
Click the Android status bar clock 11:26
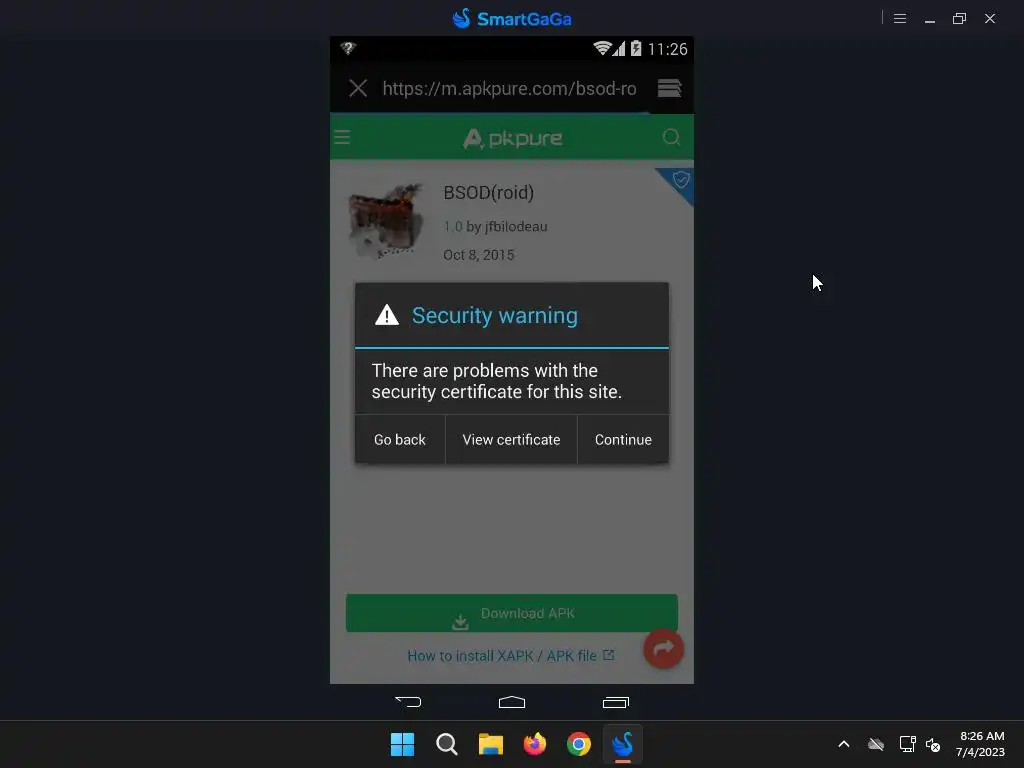[667, 49]
